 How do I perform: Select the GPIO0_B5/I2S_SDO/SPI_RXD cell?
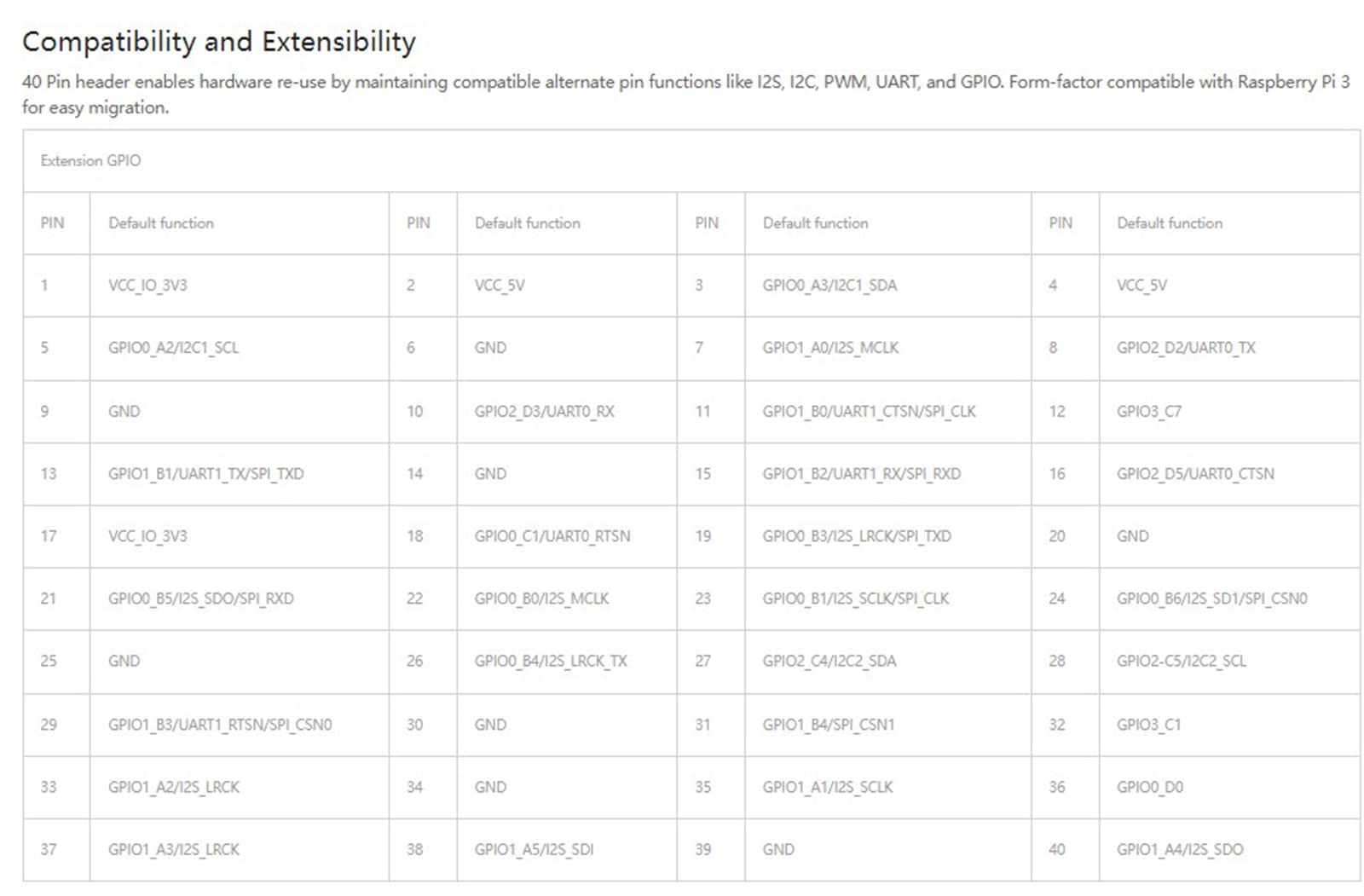pos(200,598)
